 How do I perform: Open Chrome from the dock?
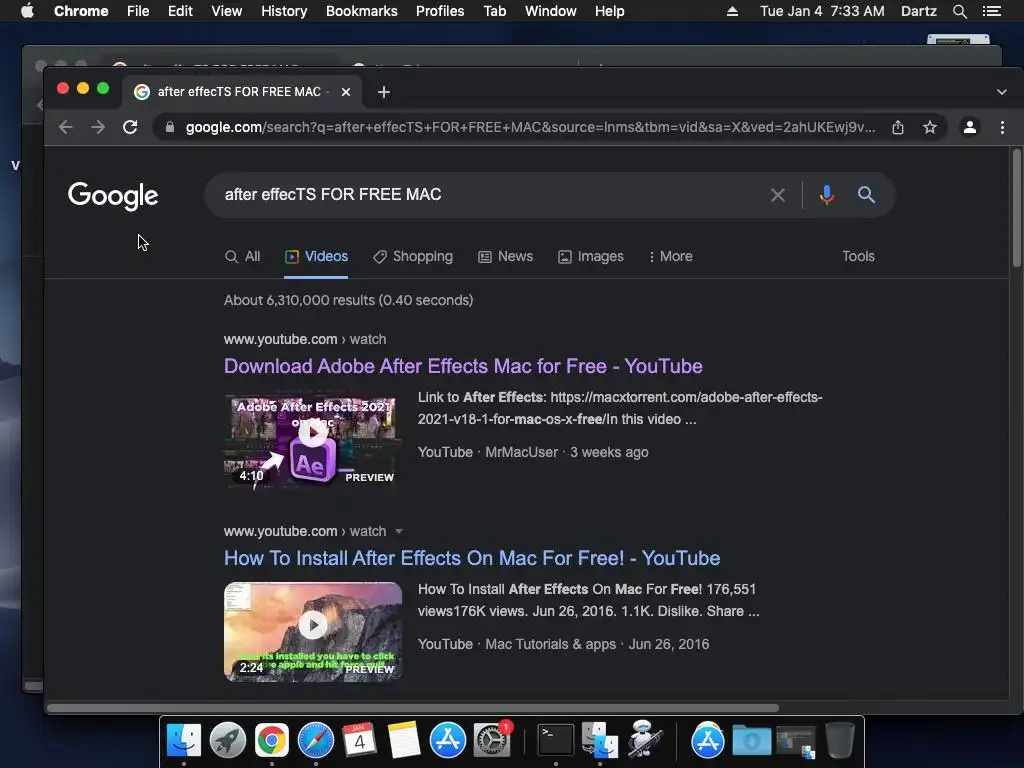pyautogui.click(x=272, y=740)
